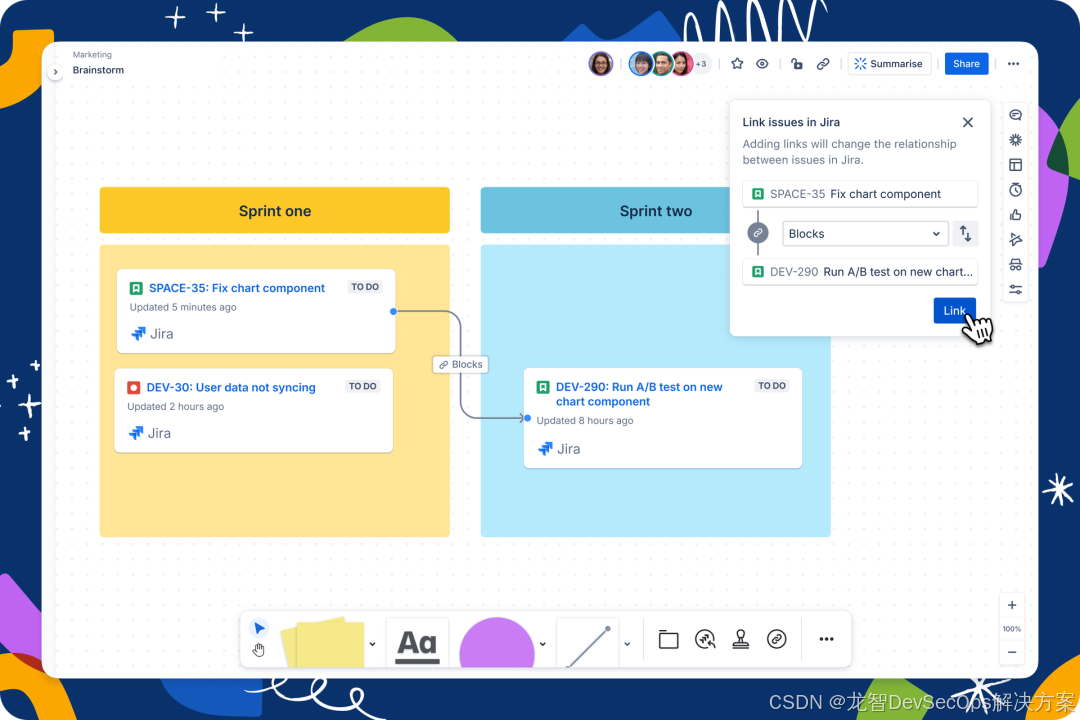Select the stamp tool
Screen dimensions: 1080x720
click(x=741, y=639)
